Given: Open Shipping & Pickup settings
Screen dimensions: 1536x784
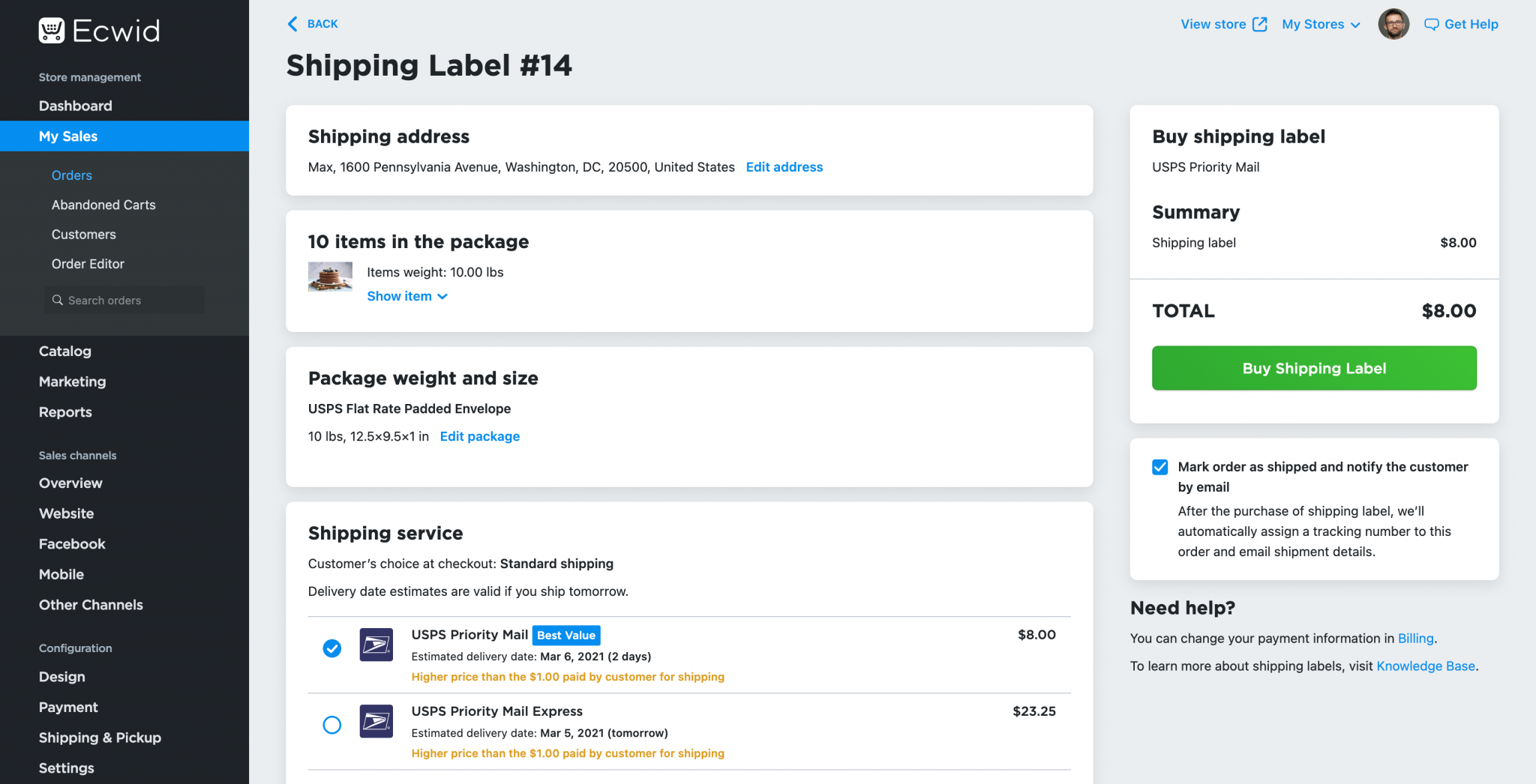Looking at the screenshot, I should click(100, 738).
